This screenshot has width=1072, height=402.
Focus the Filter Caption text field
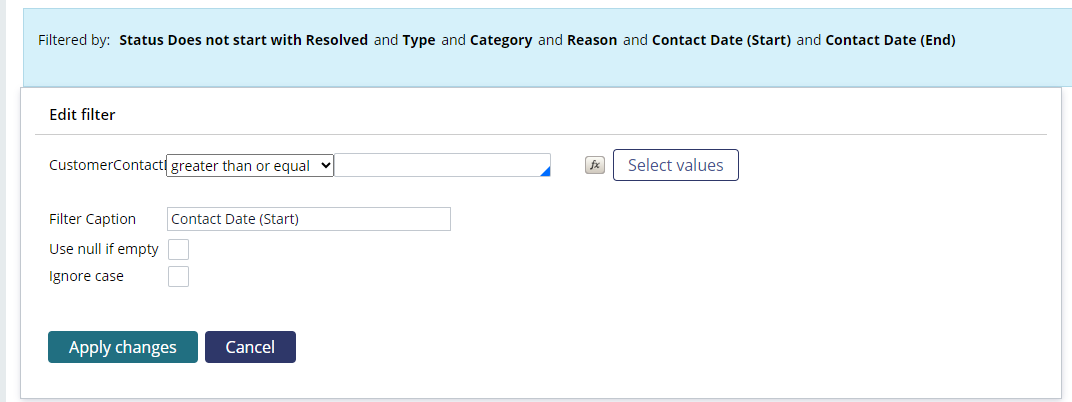coord(308,219)
